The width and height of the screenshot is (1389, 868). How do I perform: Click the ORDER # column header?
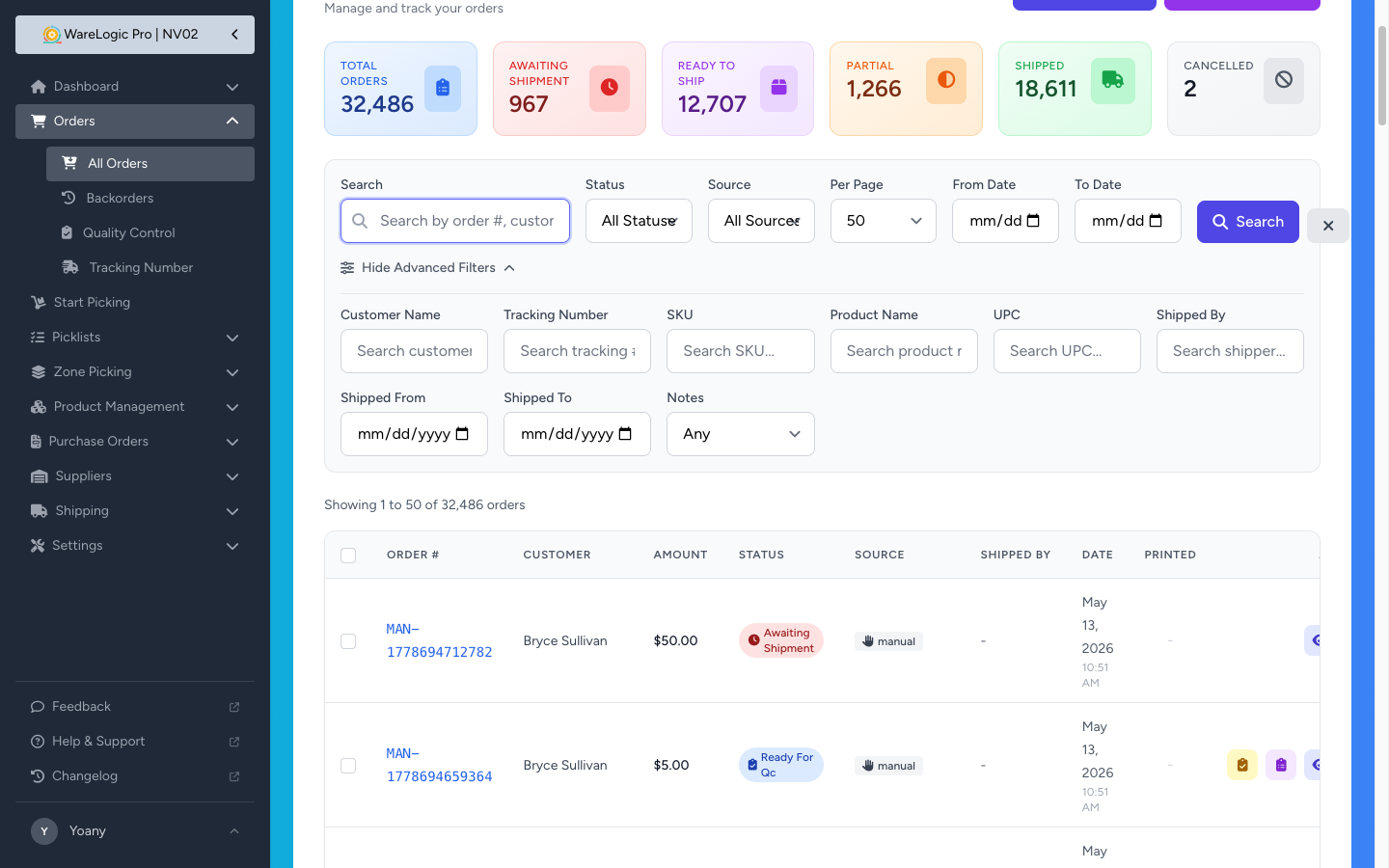(x=413, y=556)
